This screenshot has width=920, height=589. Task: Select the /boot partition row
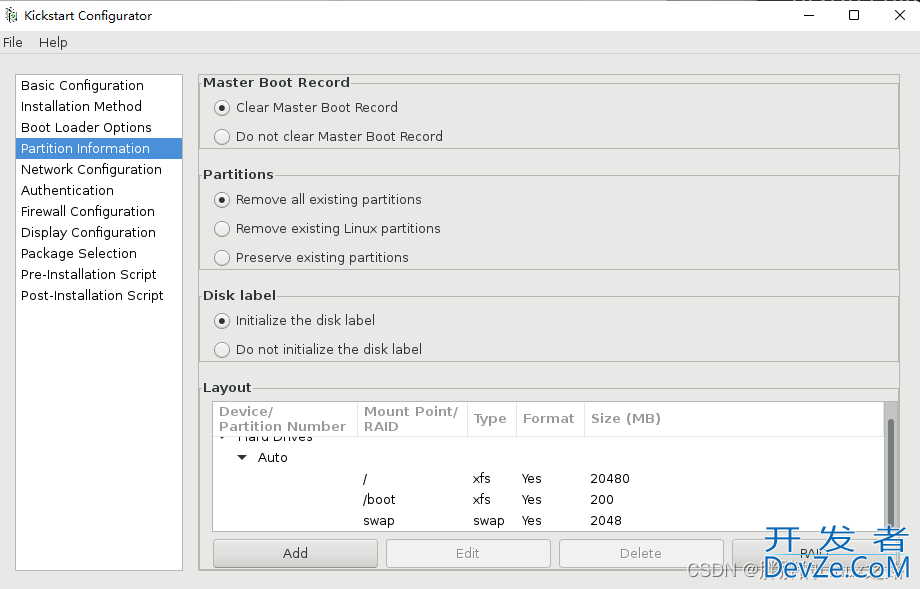pos(549,500)
